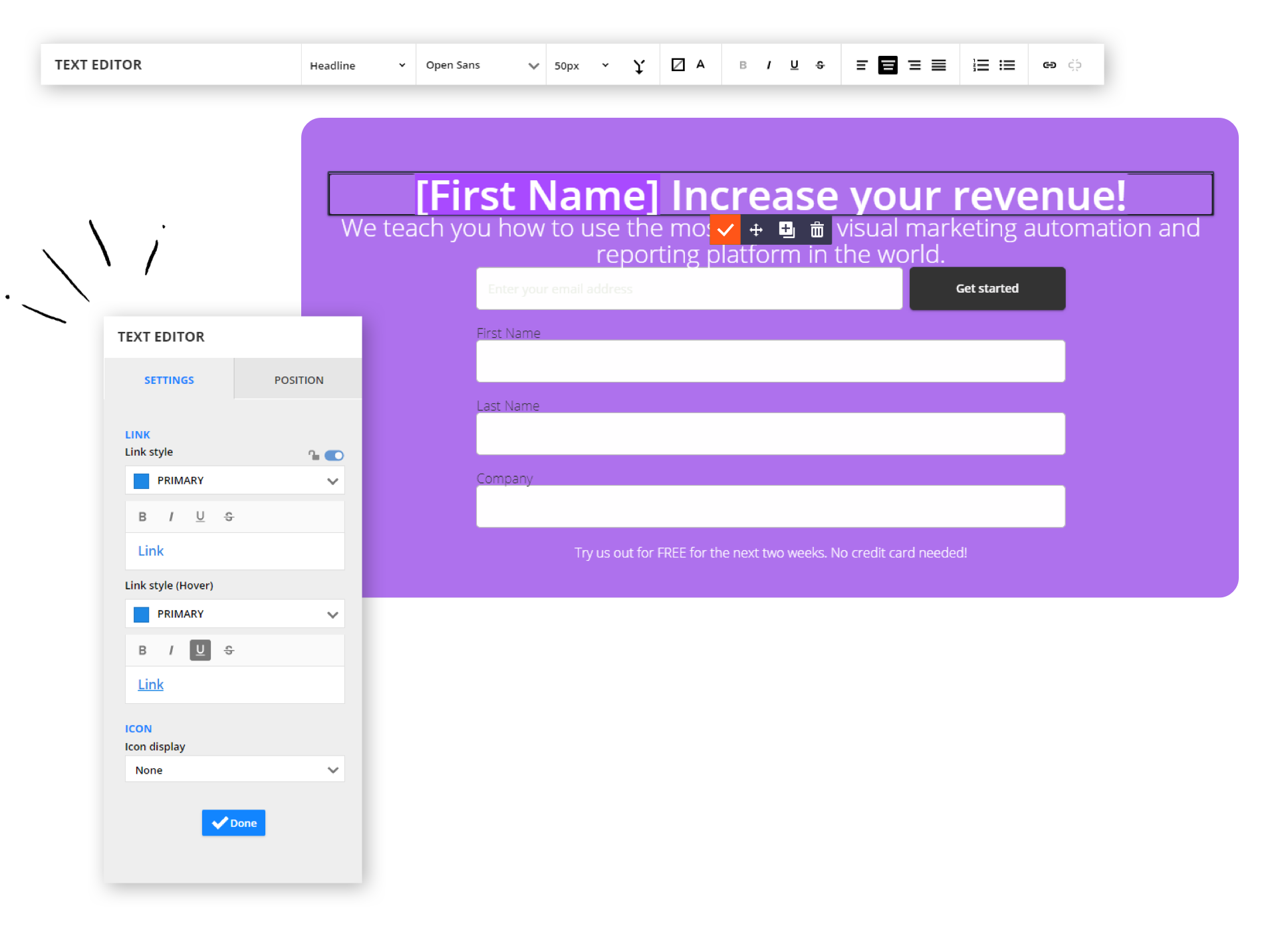Align text to the right
Screen dimensions: 1288x926
(x=914, y=65)
